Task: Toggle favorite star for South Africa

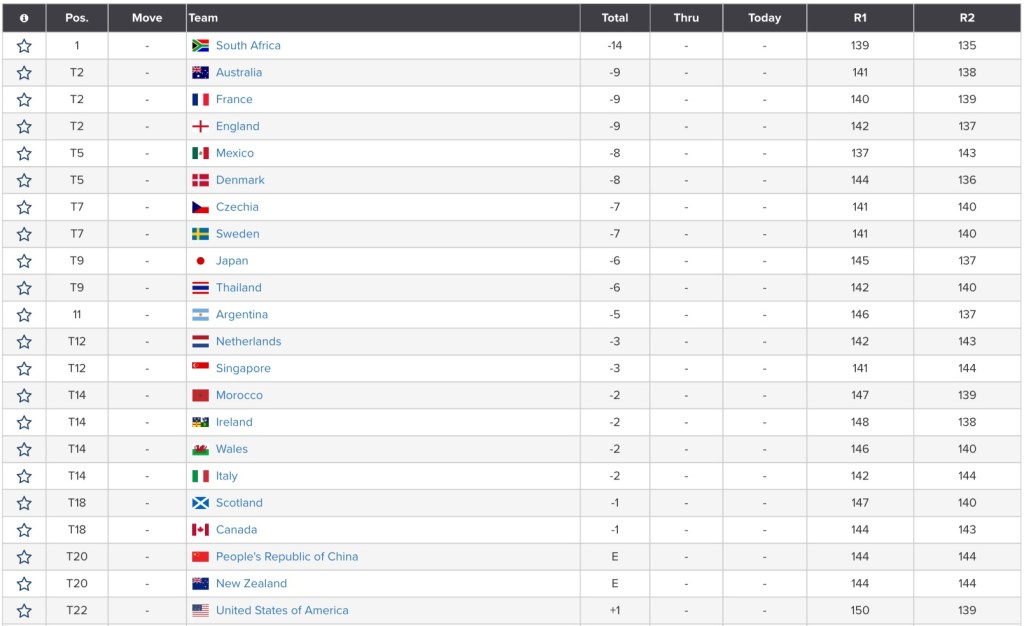Action: [24, 46]
